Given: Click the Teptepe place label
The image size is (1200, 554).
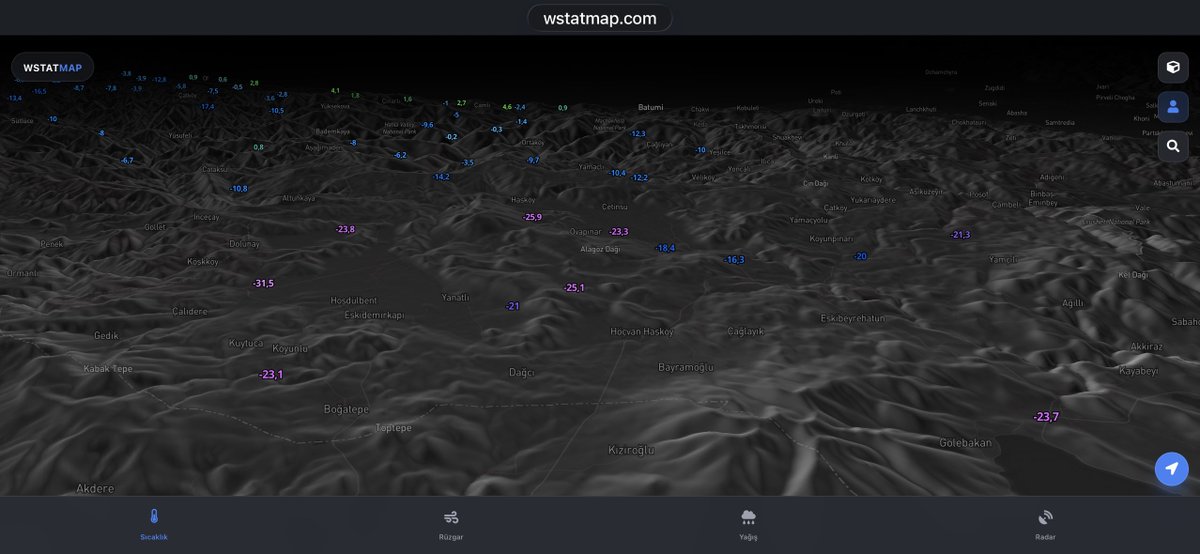Looking at the screenshot, I should 393,428.
